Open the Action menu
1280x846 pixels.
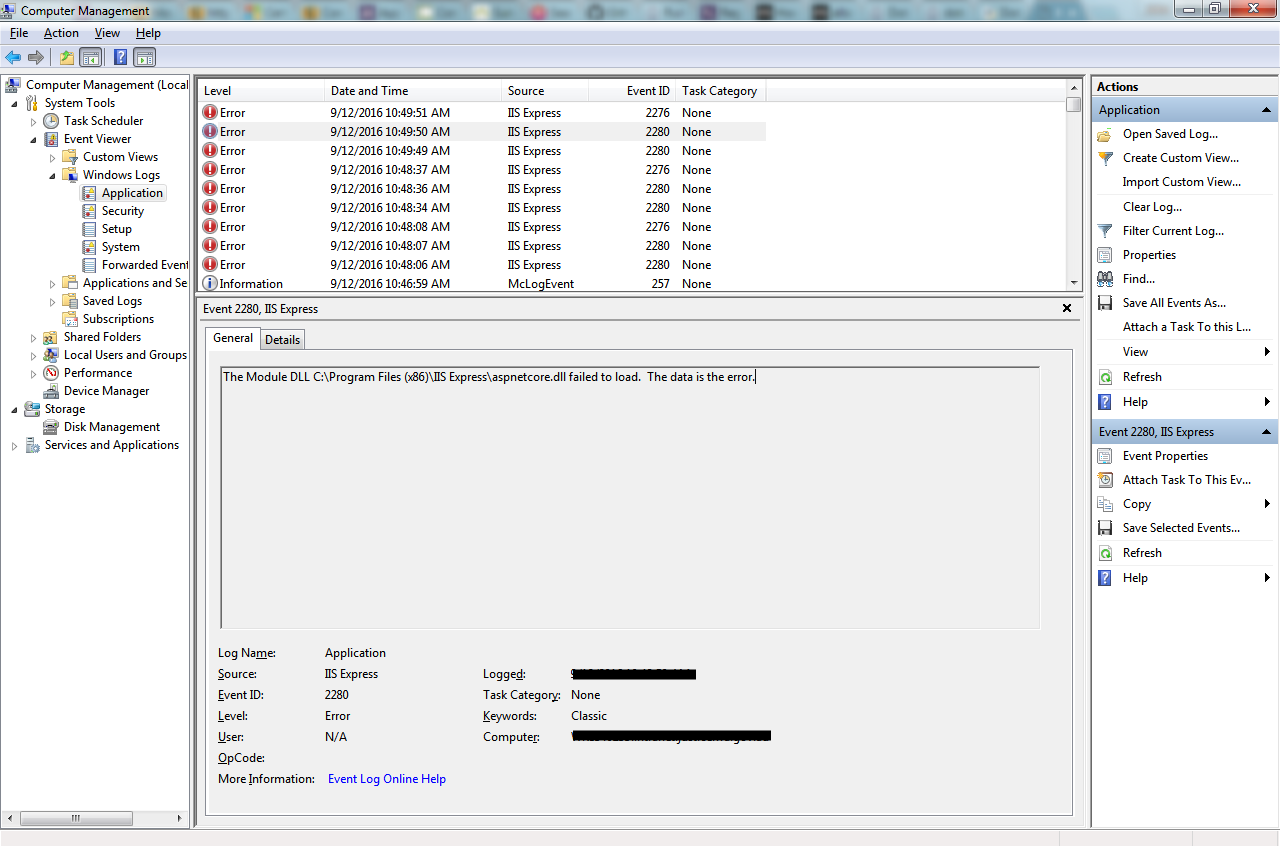click(61, 33)
